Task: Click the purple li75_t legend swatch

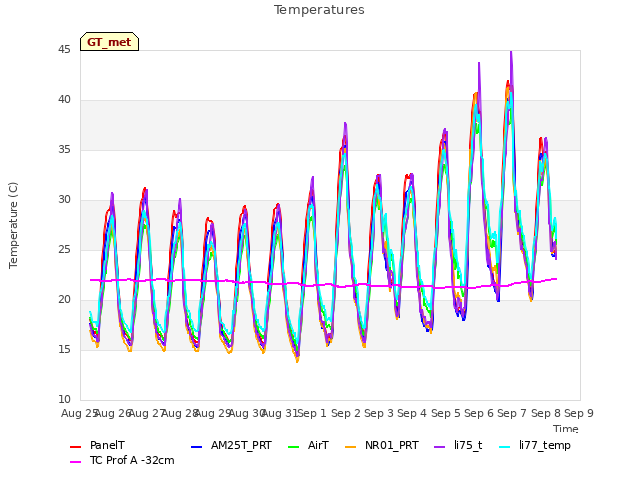Action: pyautogui.click(x=440, y=447)
